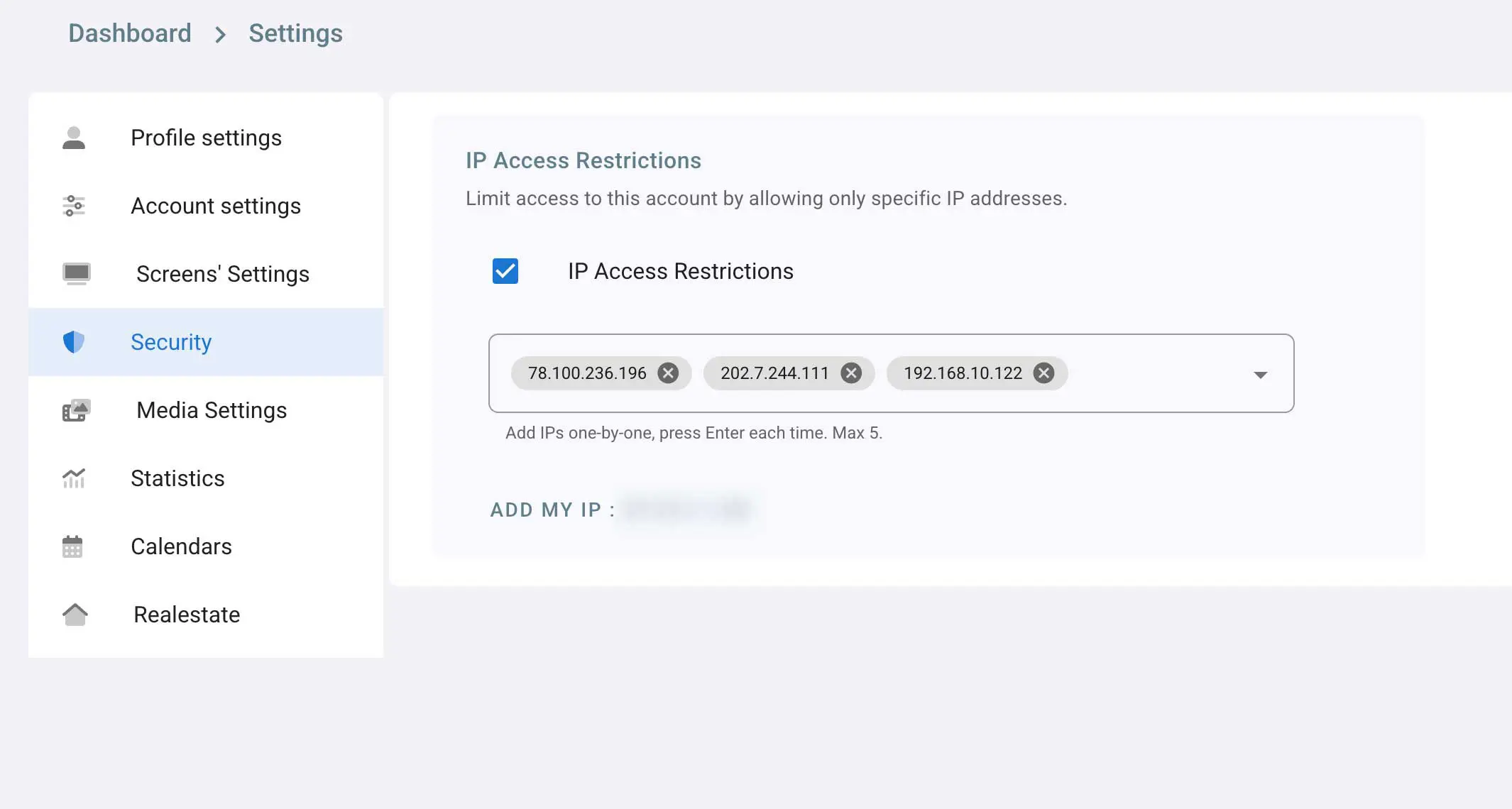Select the Profile settings person icon
The image size is (1512, 809).
(75, 138)
